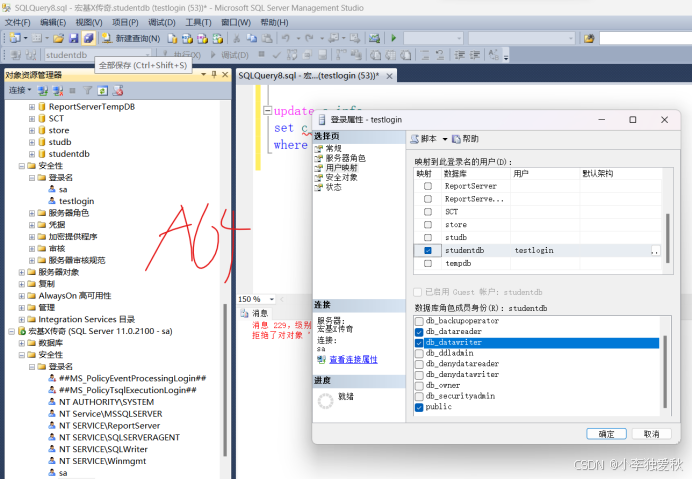Screen dimensions: 692x479
Task: Click the New Project icon at toolbar start
Action: click(x=15, y=38)
